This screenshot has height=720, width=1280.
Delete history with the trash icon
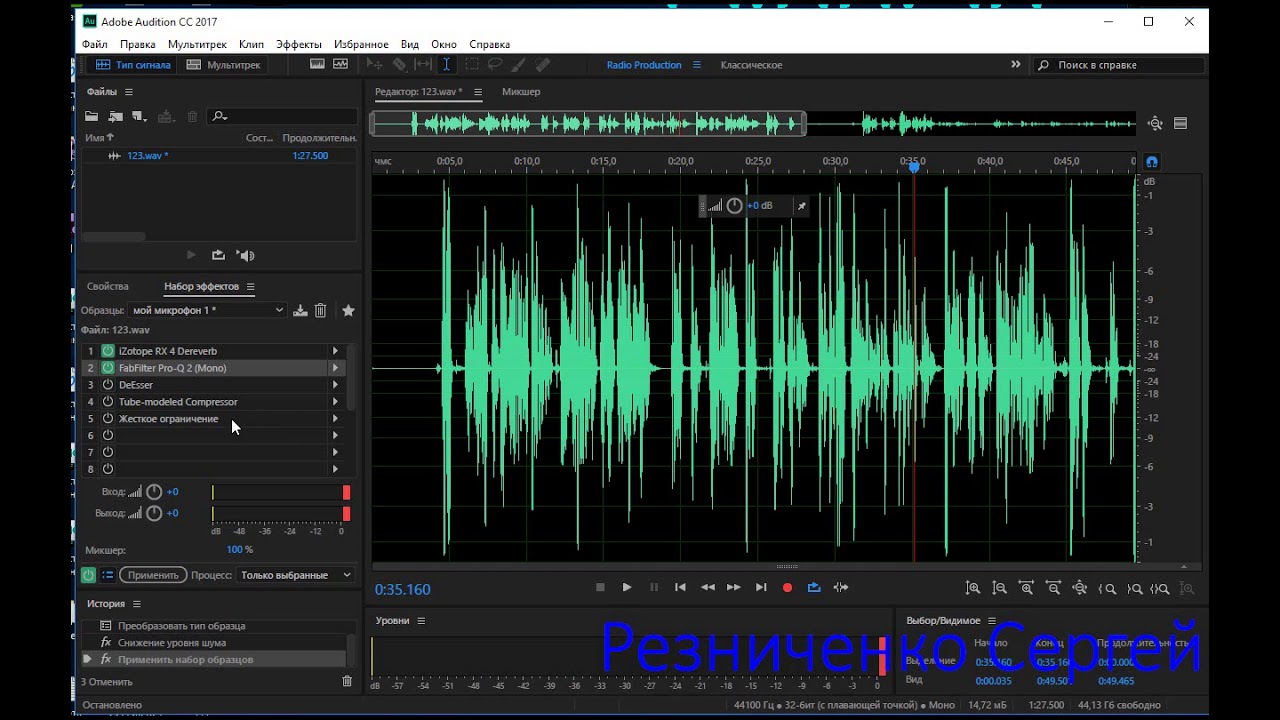(x=347, y=681)
